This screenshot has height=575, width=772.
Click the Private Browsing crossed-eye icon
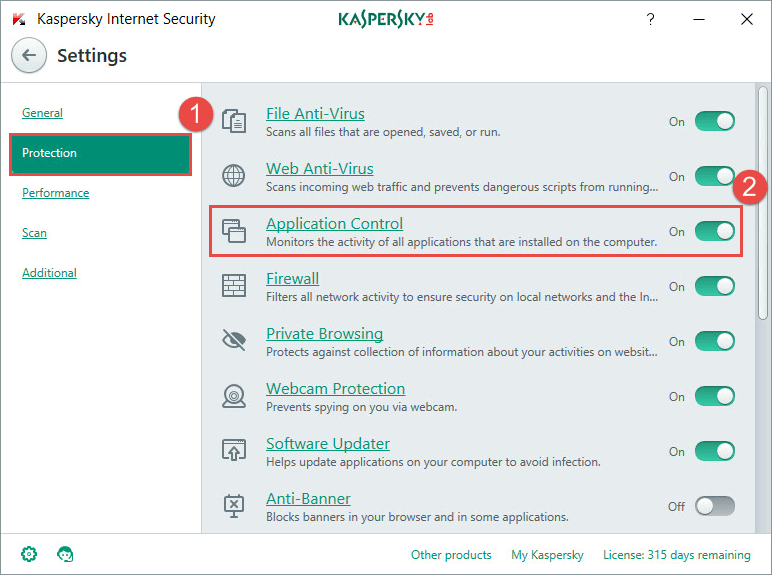click(233, 341)
